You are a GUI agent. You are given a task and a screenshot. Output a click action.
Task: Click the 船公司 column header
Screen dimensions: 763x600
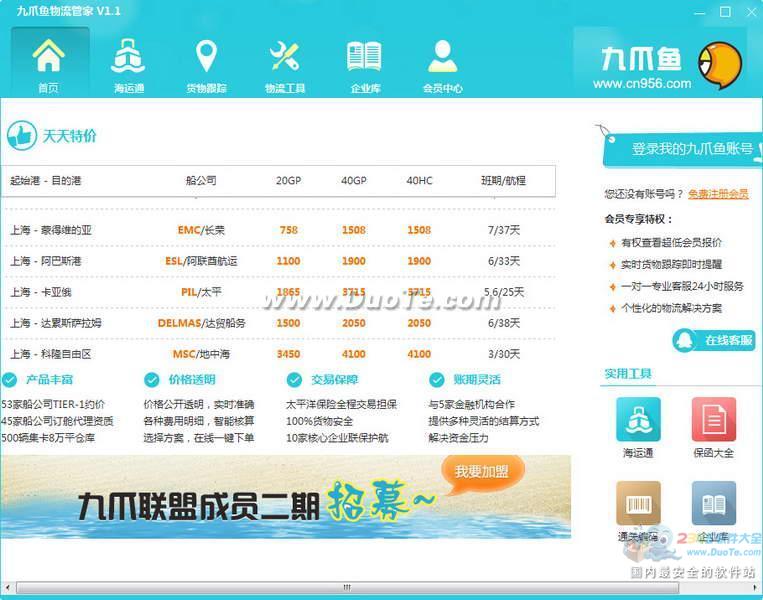coord(201,181)
